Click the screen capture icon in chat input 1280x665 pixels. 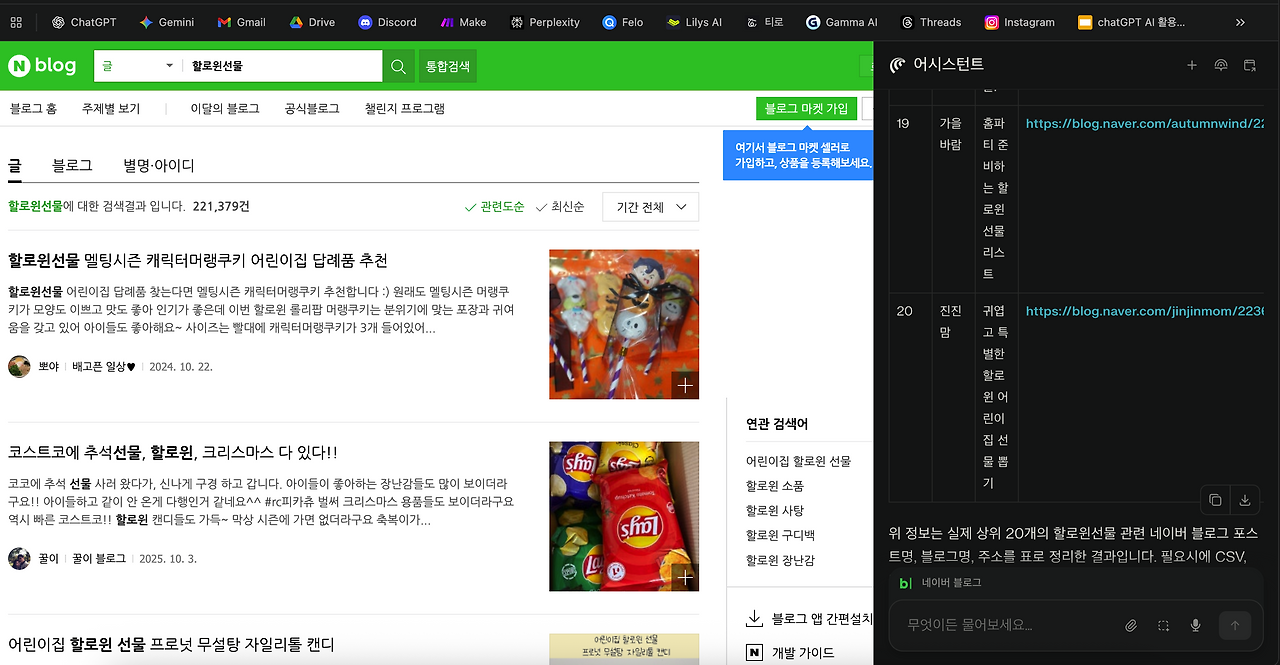pyautogui.click(x=1163, y=625)
